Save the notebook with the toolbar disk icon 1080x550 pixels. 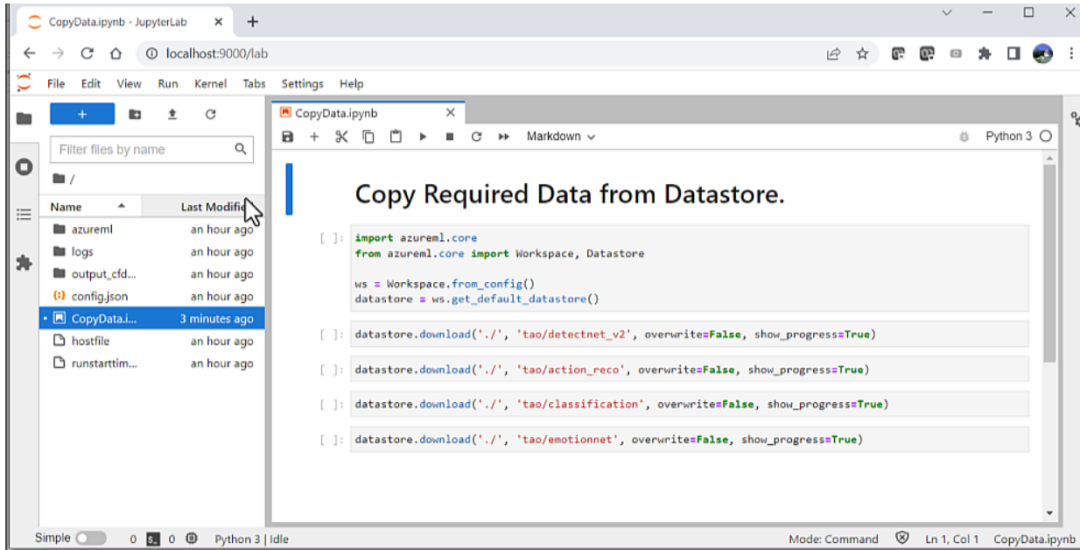[x=288, y=137]
